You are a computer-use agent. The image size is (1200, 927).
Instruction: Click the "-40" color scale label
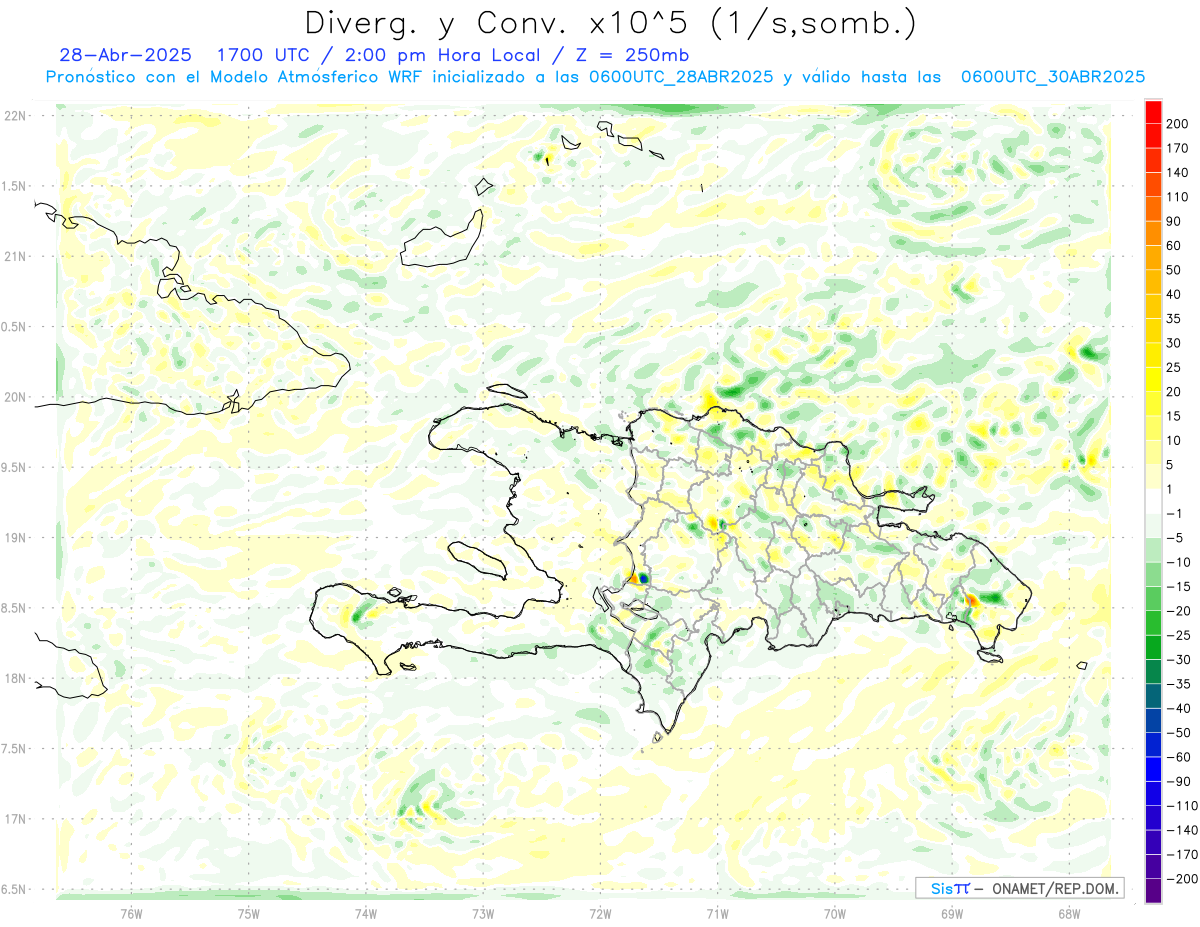[x=1177, y=708]
